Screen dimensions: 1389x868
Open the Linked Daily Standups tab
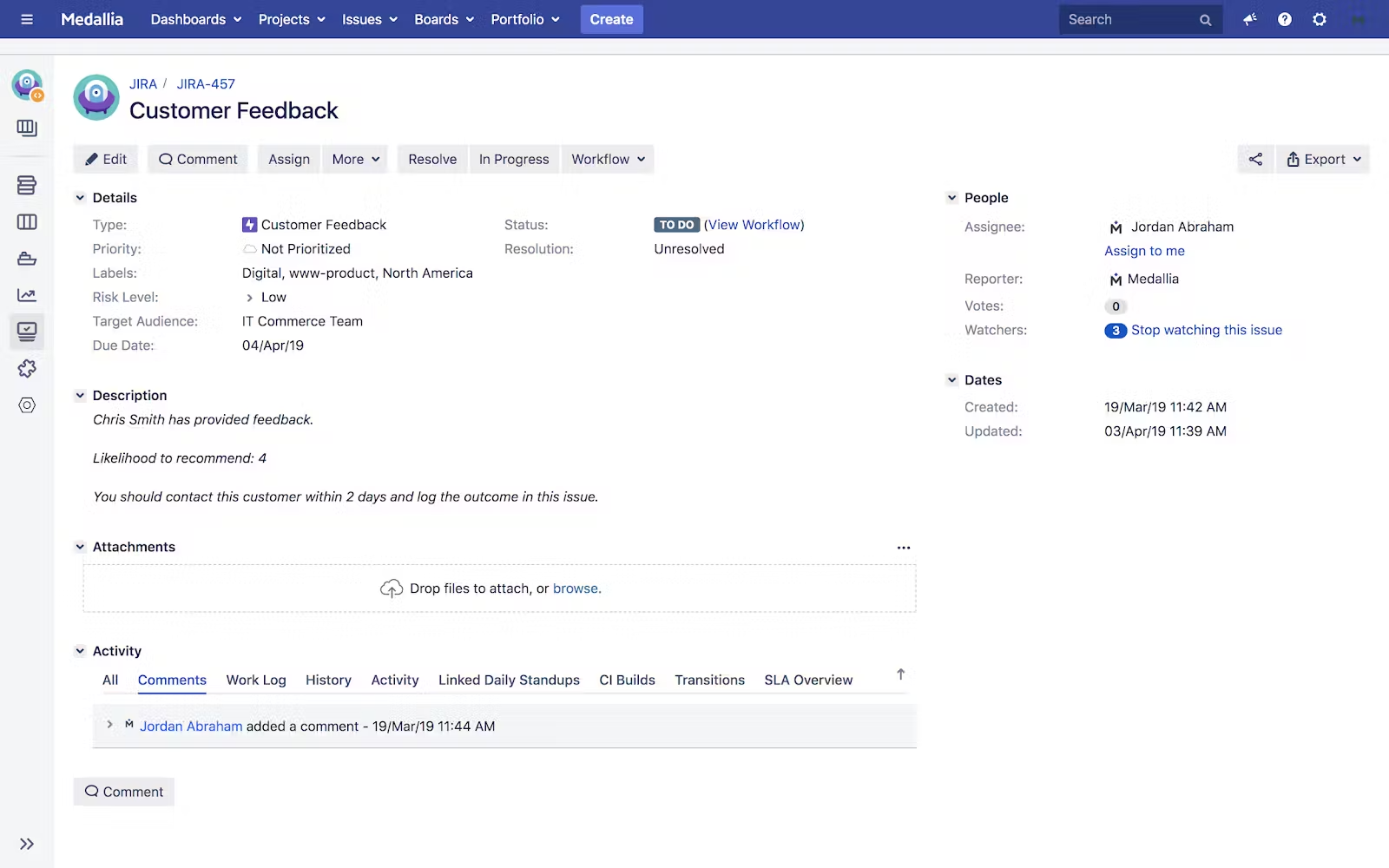509,680
